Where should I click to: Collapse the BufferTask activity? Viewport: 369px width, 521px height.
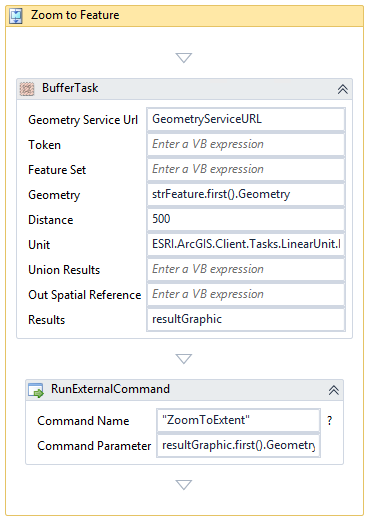pos(343,89)
